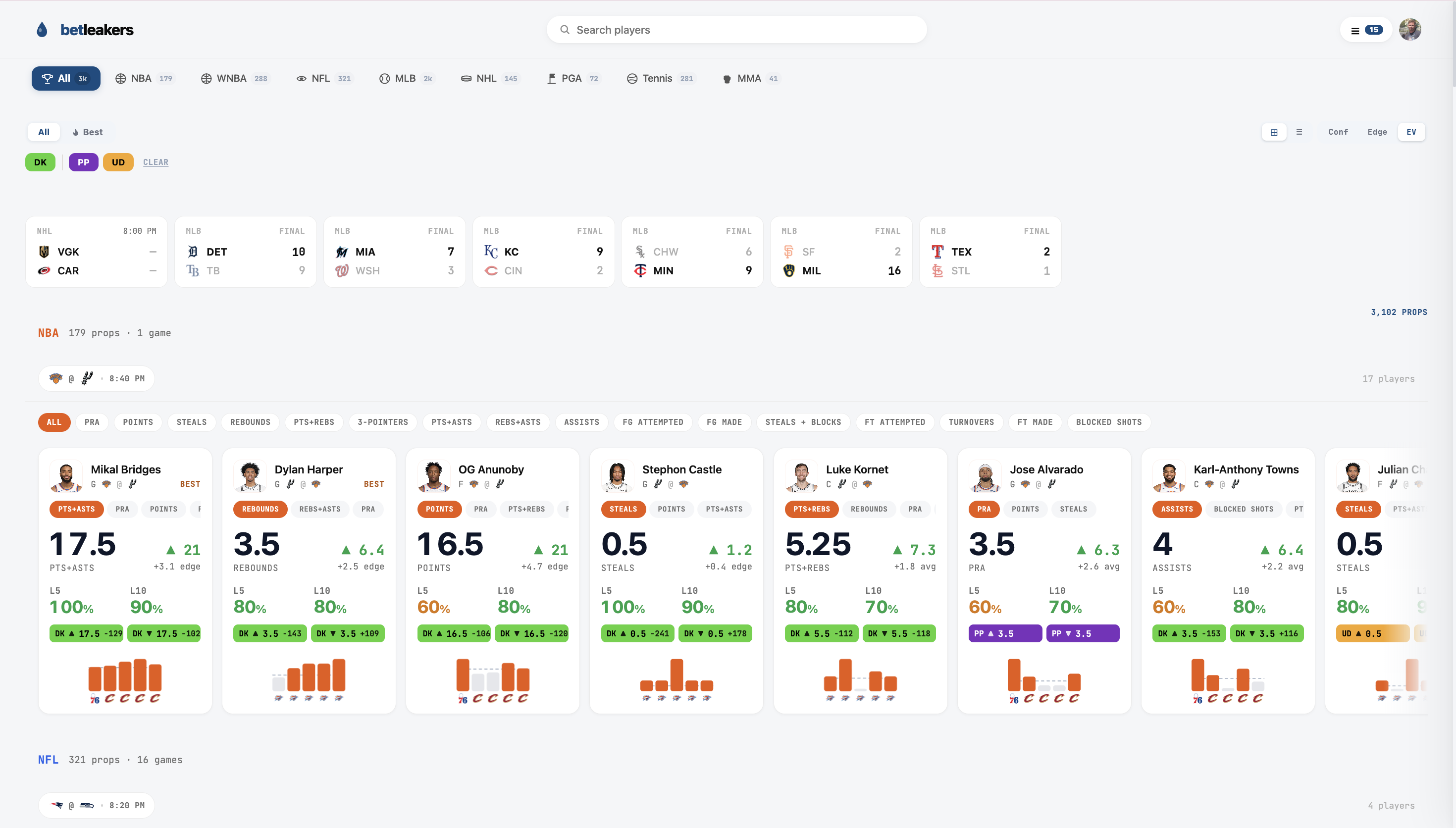Select PP under 3.5 for Jose Alvarado
The width and height of the screenshot is (1456, 828).
coord(1083,633)
